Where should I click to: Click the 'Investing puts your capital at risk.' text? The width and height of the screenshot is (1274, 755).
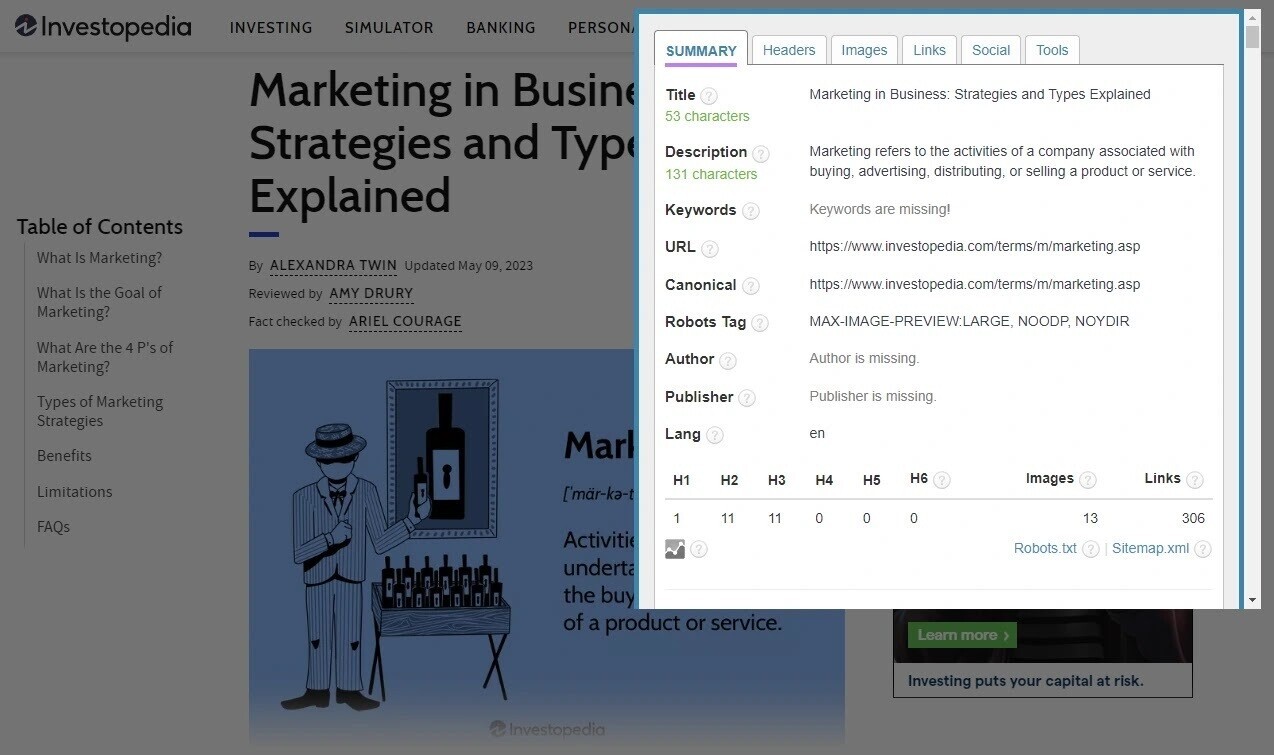pos(1026,681)
